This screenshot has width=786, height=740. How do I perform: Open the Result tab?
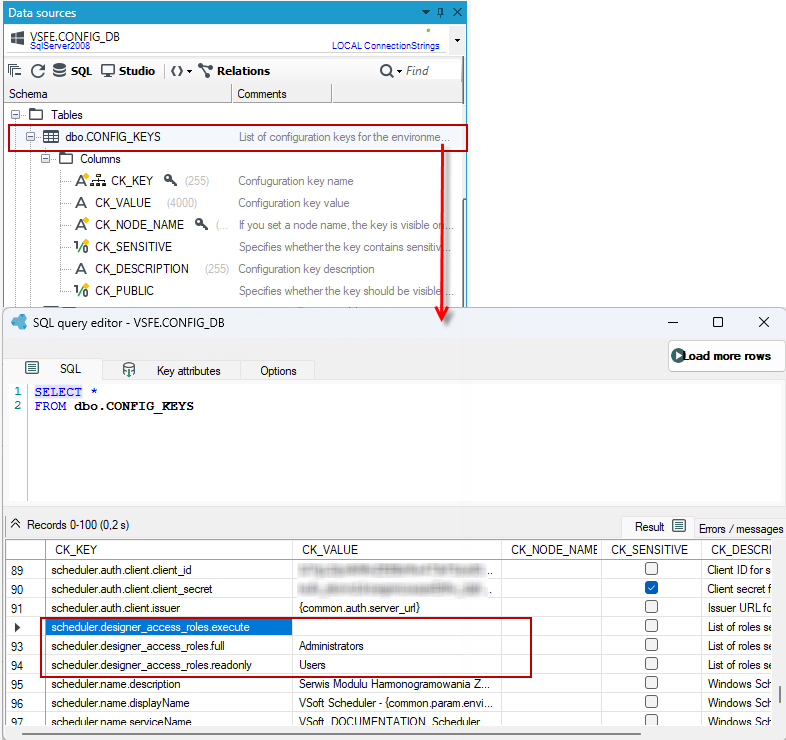658,526
